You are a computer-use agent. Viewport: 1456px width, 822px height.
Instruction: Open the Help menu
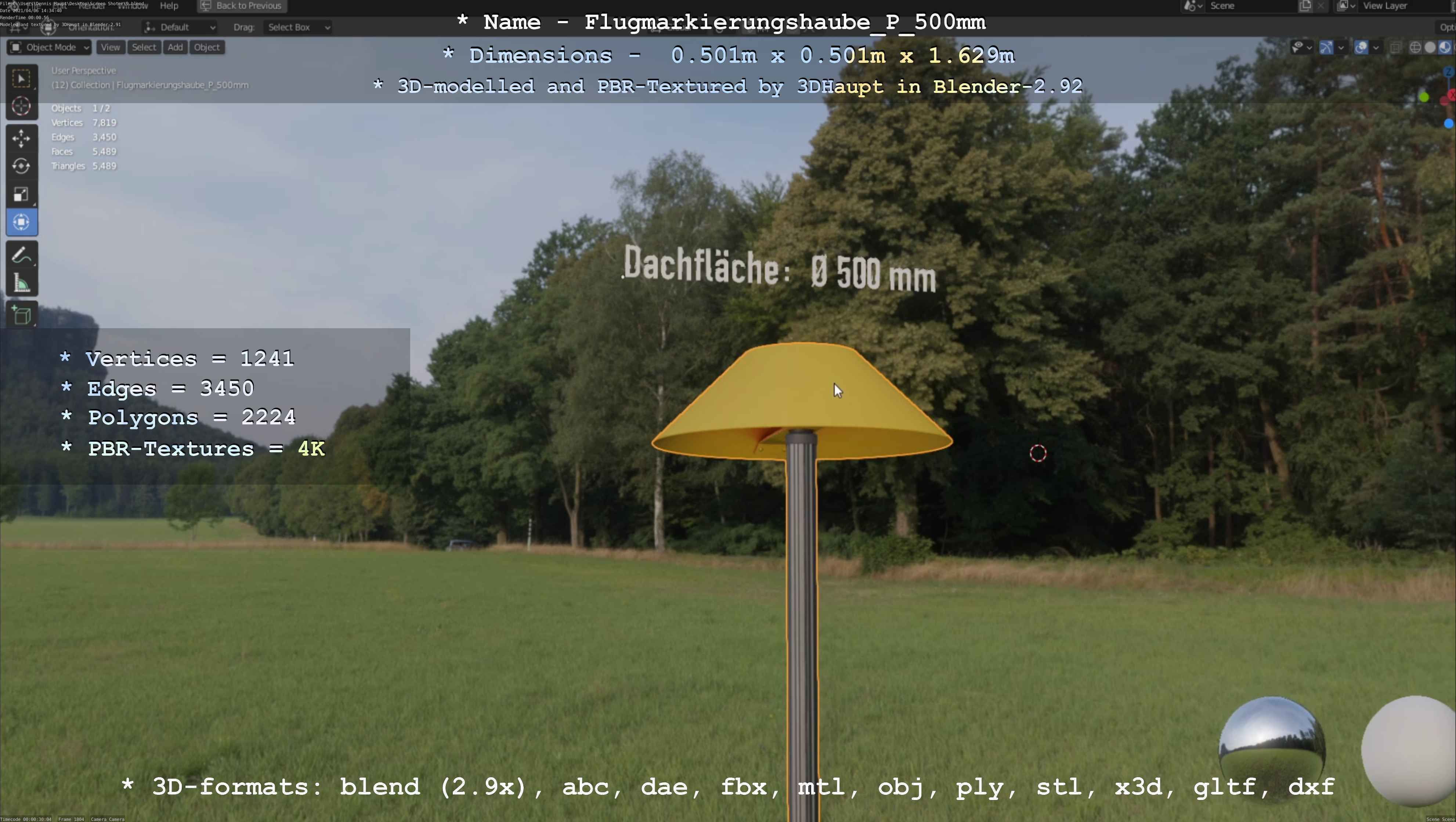tap(169, 6)
